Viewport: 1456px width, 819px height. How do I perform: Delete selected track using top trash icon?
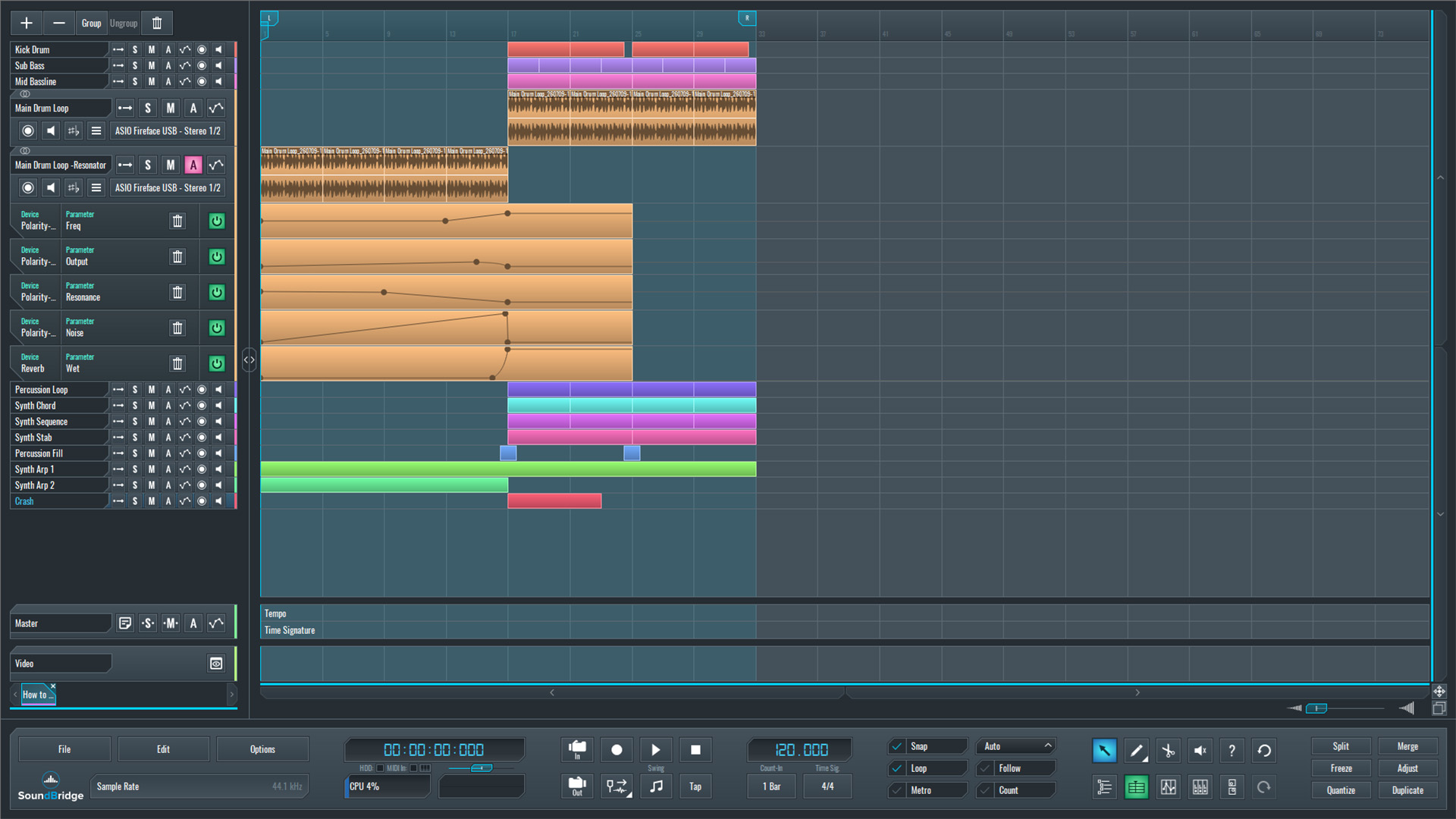click(157, 23)
